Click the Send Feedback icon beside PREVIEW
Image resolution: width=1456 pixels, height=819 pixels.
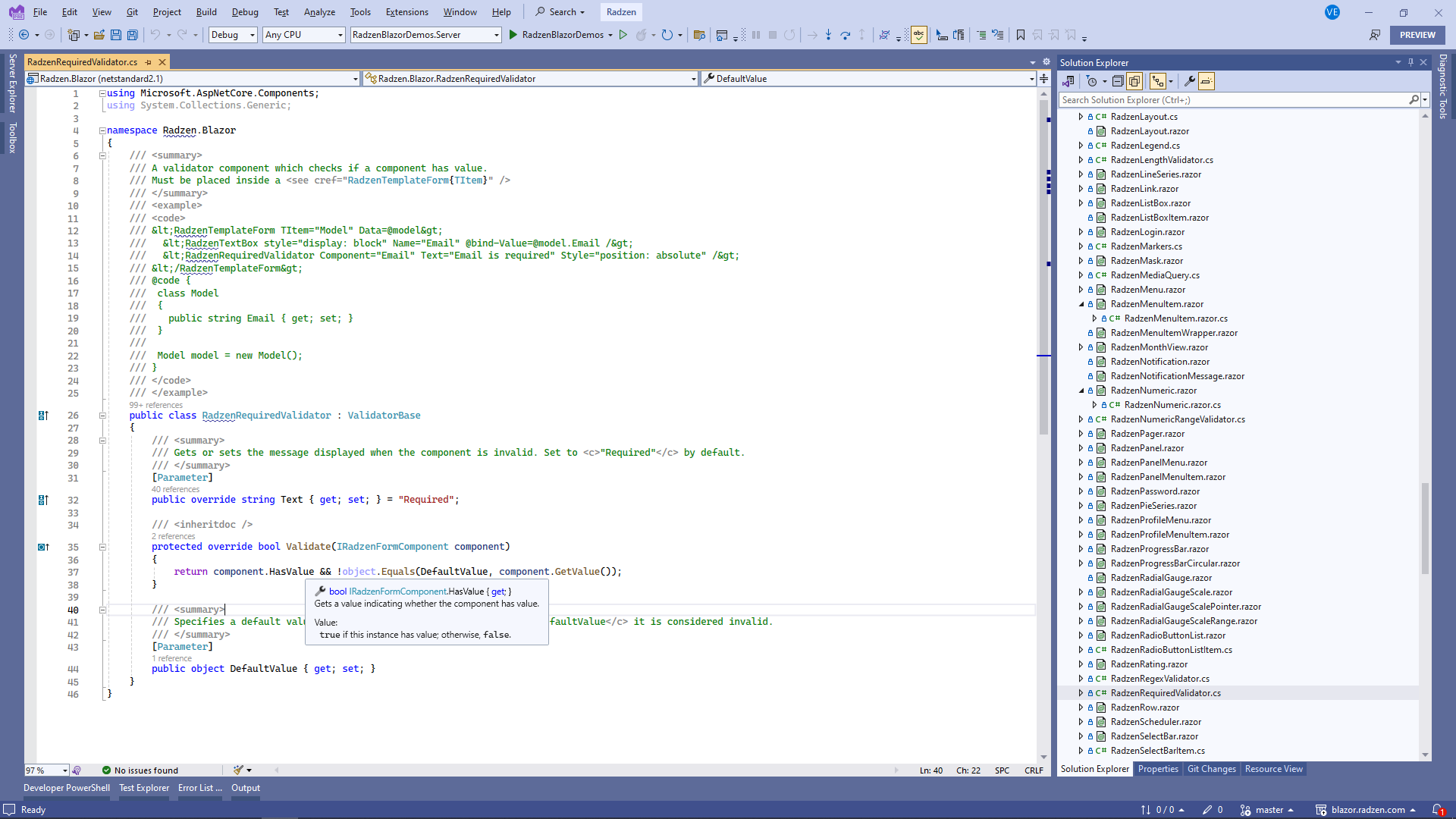pyautogui.click(x=1375, y=35)
